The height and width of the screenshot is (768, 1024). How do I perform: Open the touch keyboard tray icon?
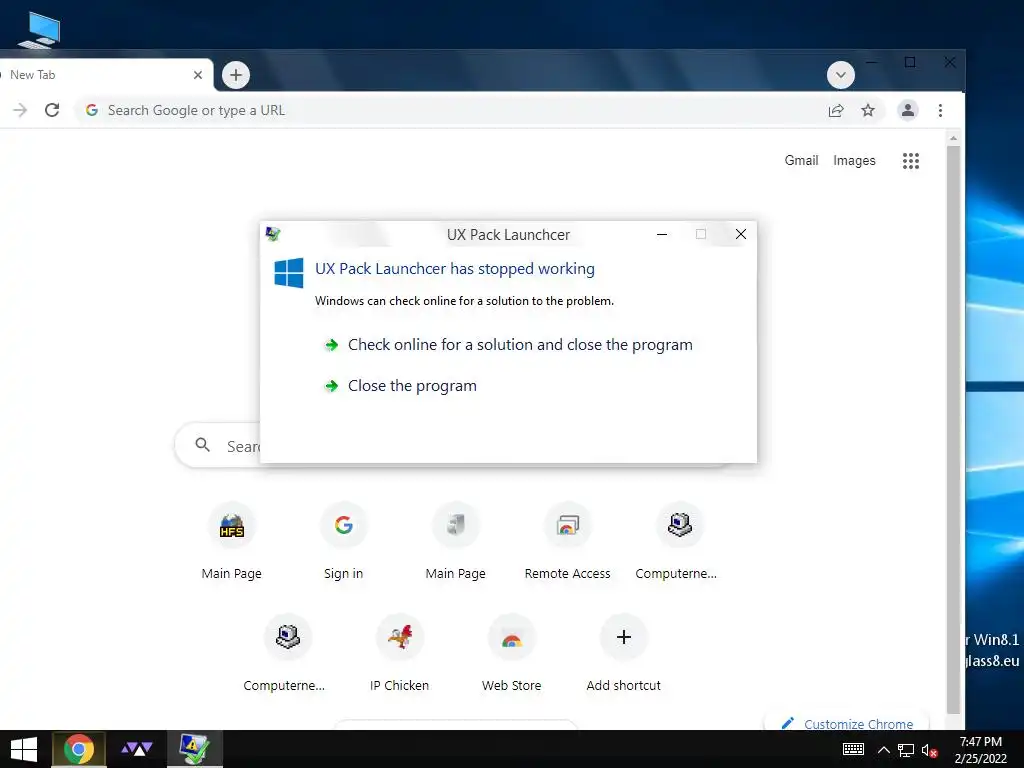pyautogui.click(x=853, y=750)
